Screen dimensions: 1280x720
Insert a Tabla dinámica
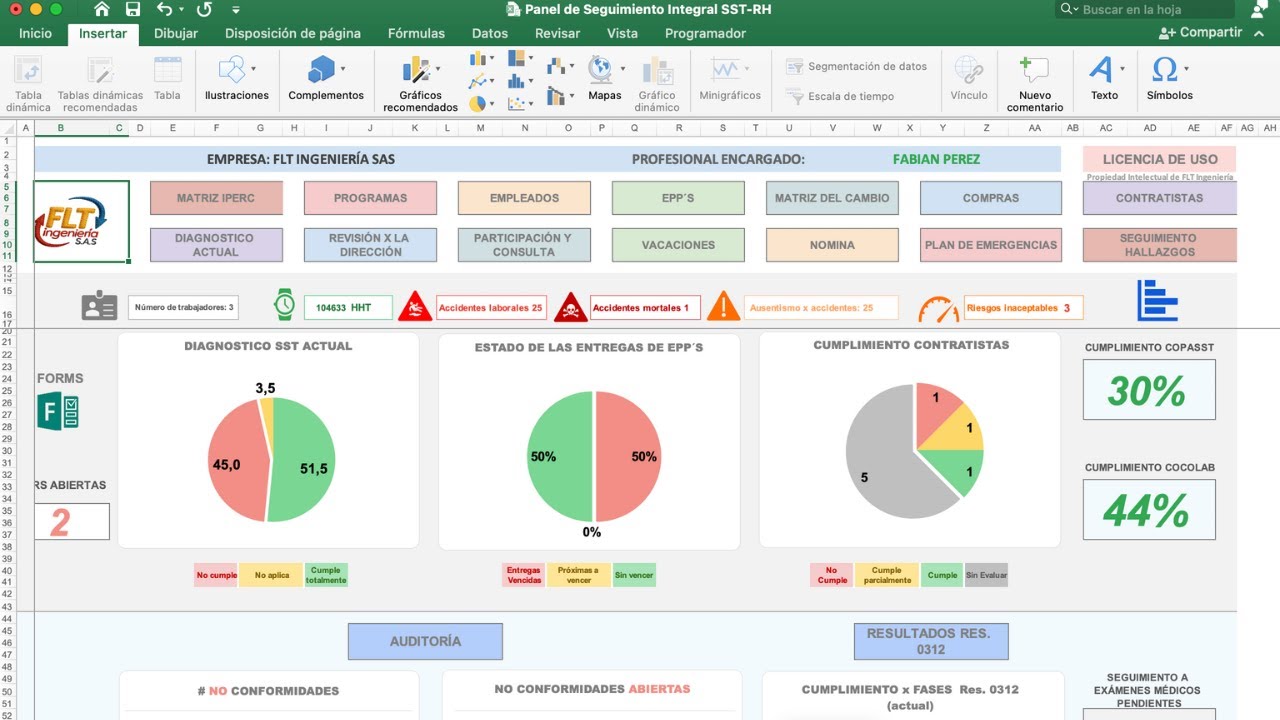pyautogui.click(x=28, y=83)
